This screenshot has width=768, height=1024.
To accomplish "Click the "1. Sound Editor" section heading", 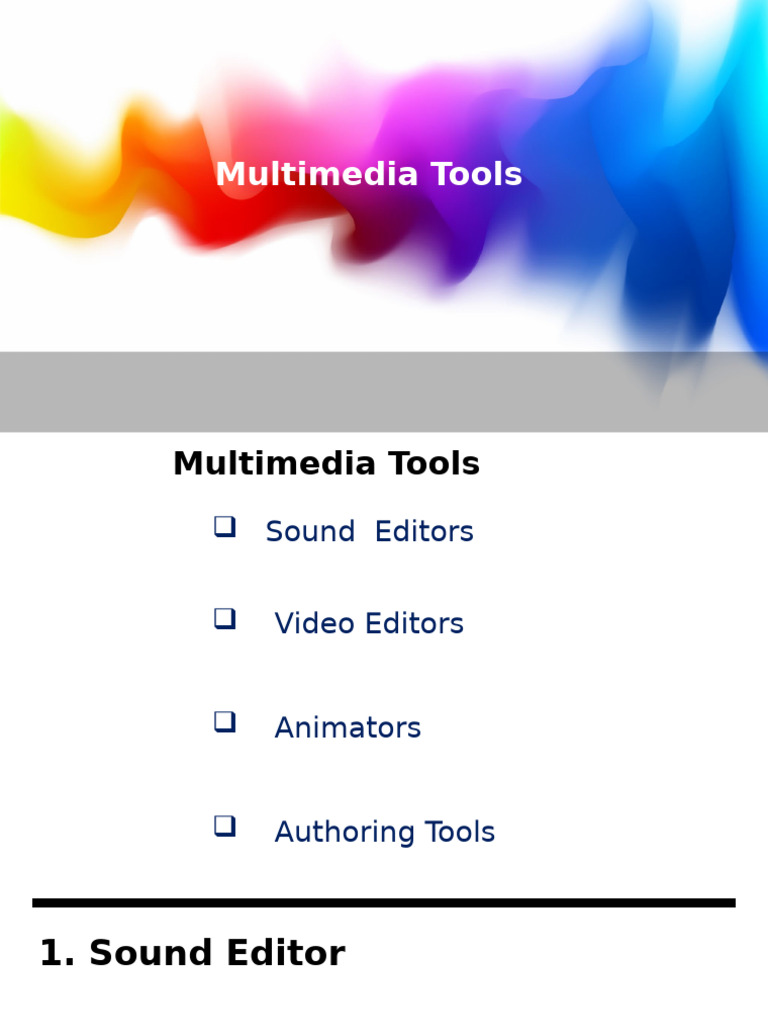I will click(192, 953).
